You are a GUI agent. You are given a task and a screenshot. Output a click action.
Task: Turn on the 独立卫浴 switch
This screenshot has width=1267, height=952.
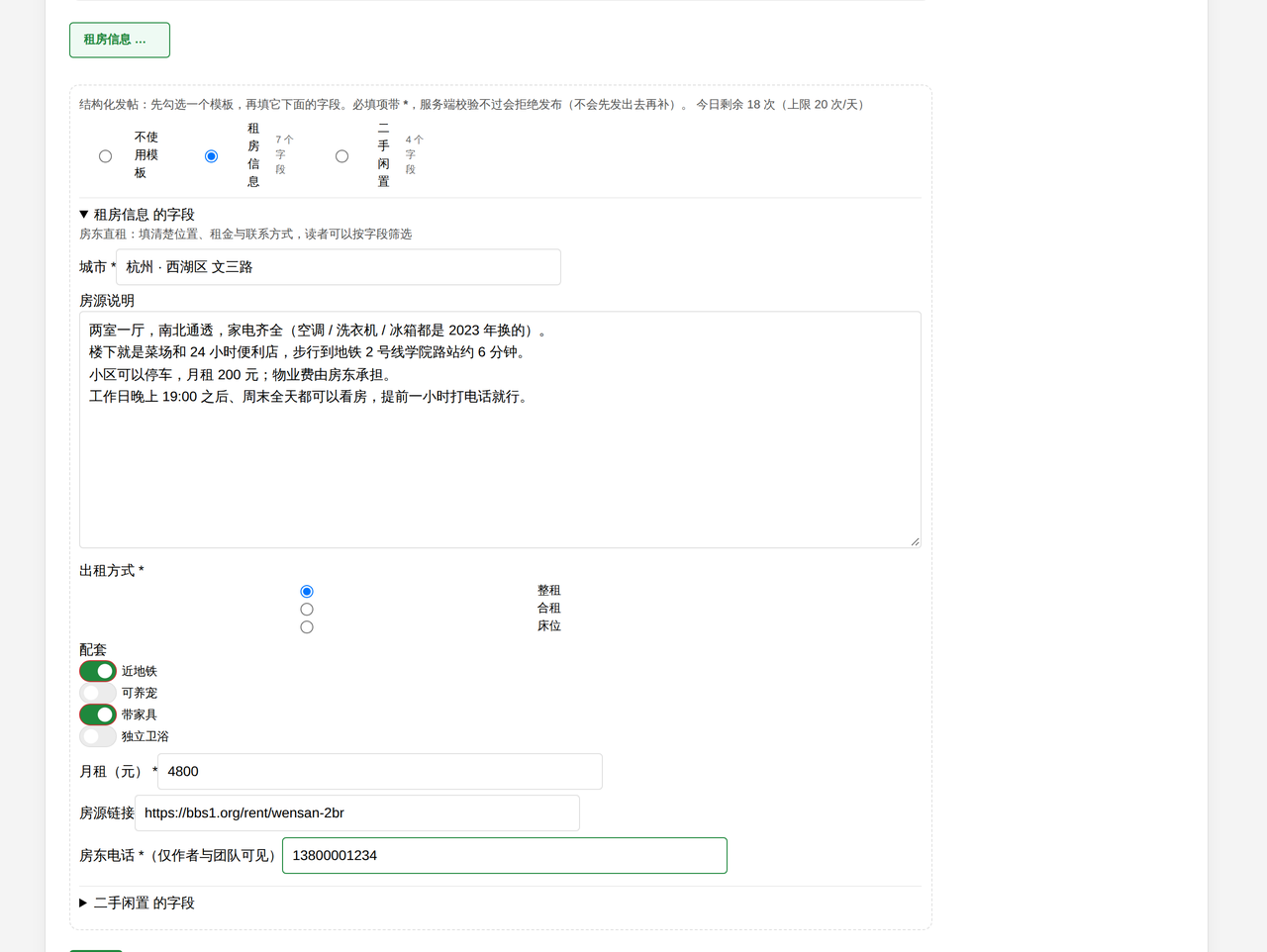tap(98, 736)
